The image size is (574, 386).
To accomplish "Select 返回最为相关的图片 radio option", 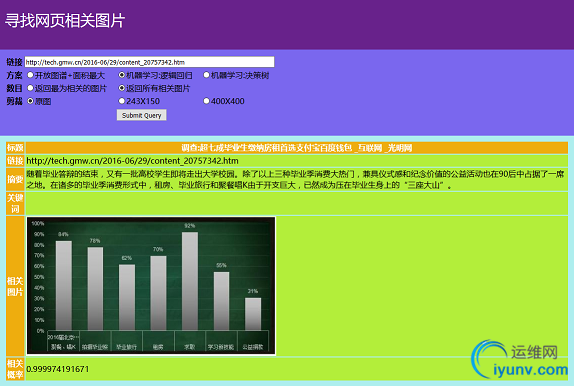I will tap(30, 88).
